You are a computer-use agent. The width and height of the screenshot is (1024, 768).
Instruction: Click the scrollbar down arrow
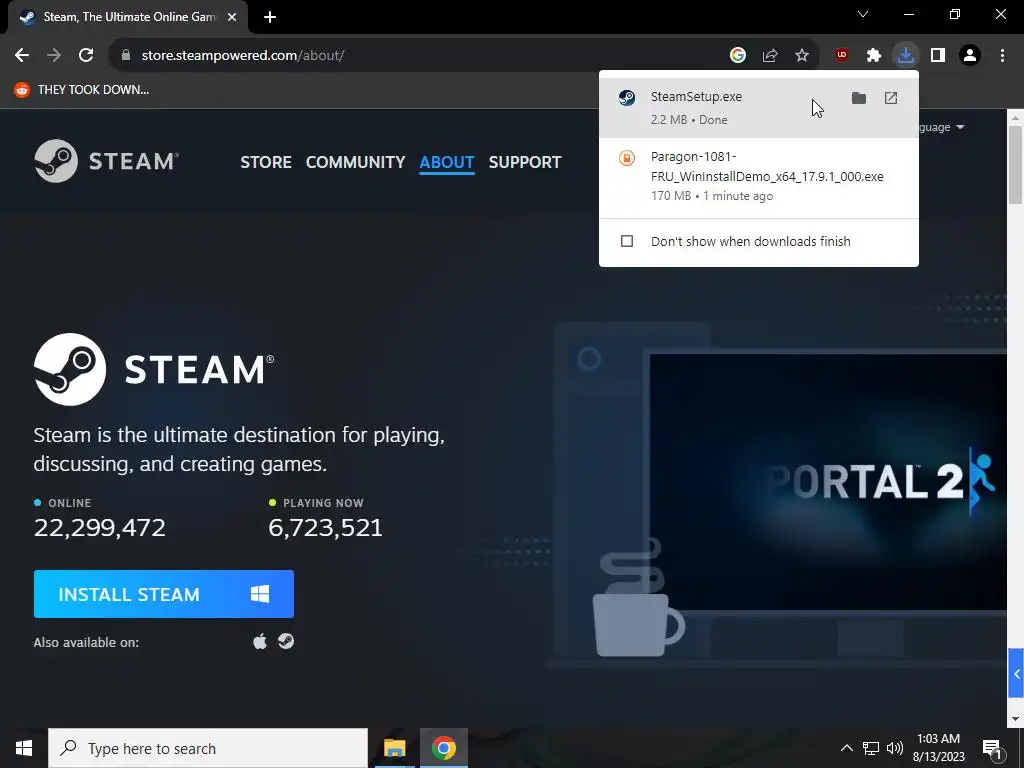pos(1015,718)
